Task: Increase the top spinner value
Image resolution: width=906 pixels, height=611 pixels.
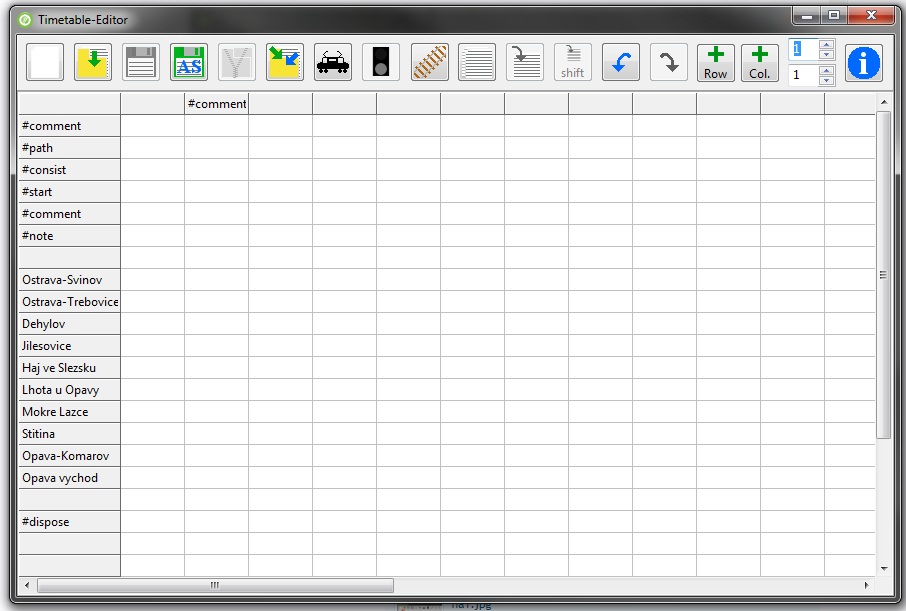Action: [x=826, y=44]
